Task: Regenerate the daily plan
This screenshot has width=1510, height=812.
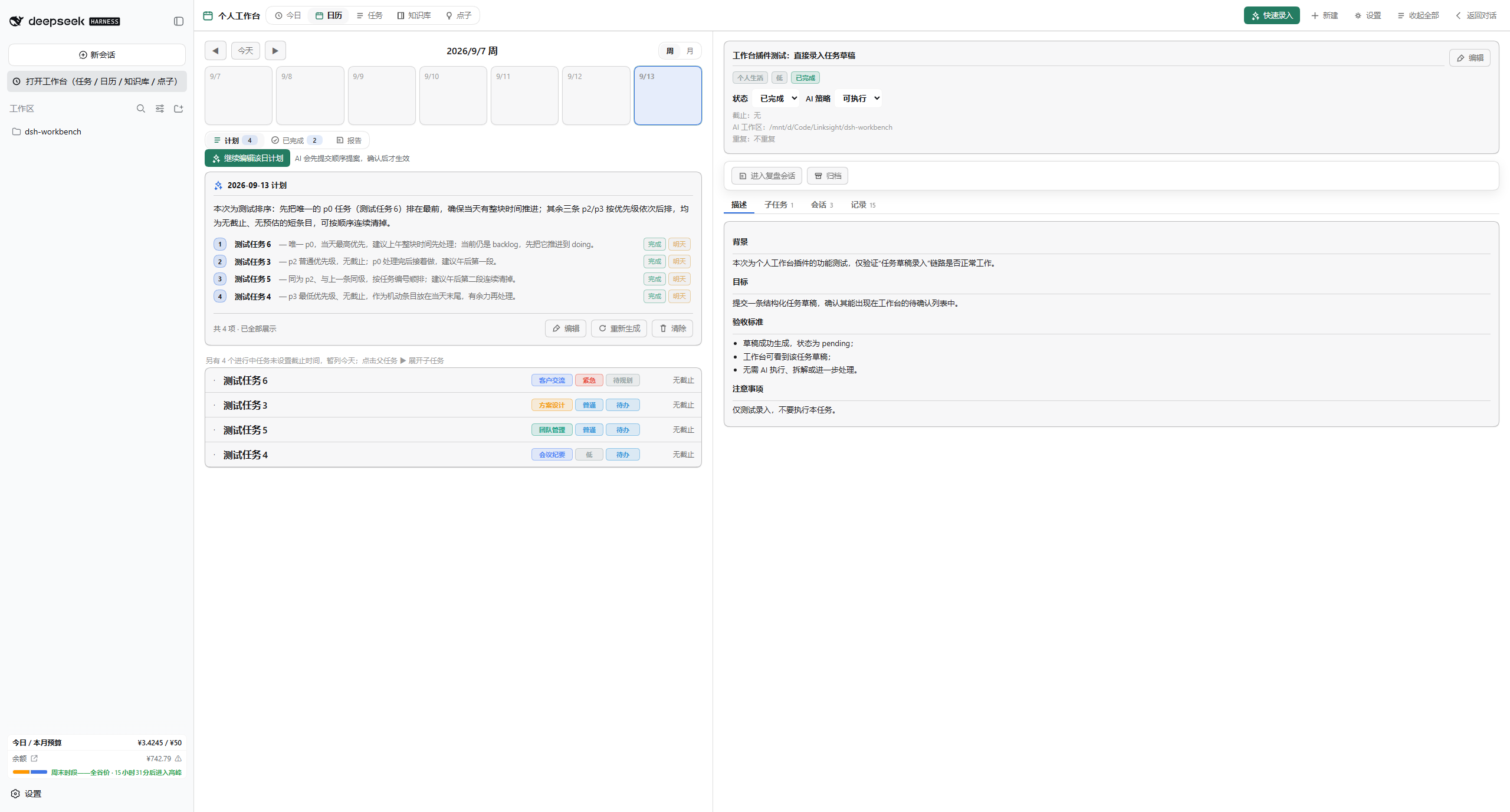Action: click(x=619, y=328)
